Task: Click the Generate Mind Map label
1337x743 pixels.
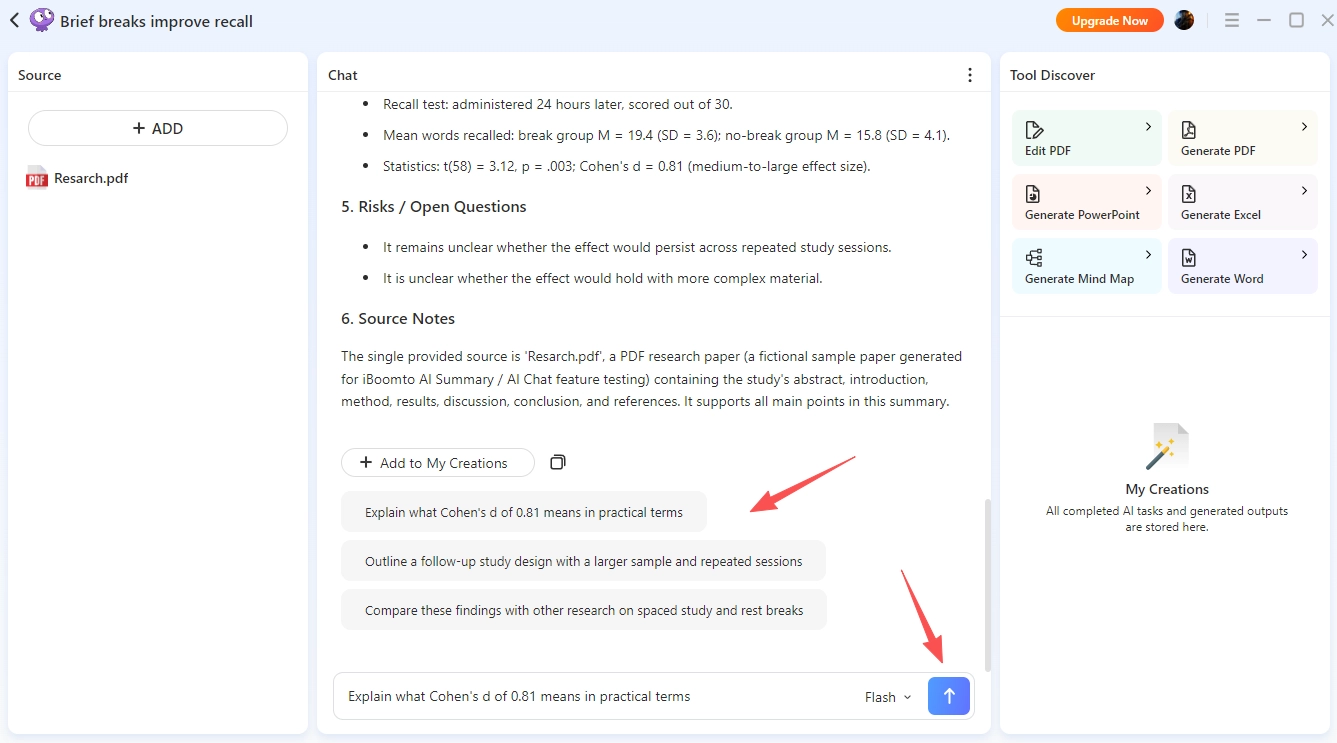Action: coord(1079,279)
